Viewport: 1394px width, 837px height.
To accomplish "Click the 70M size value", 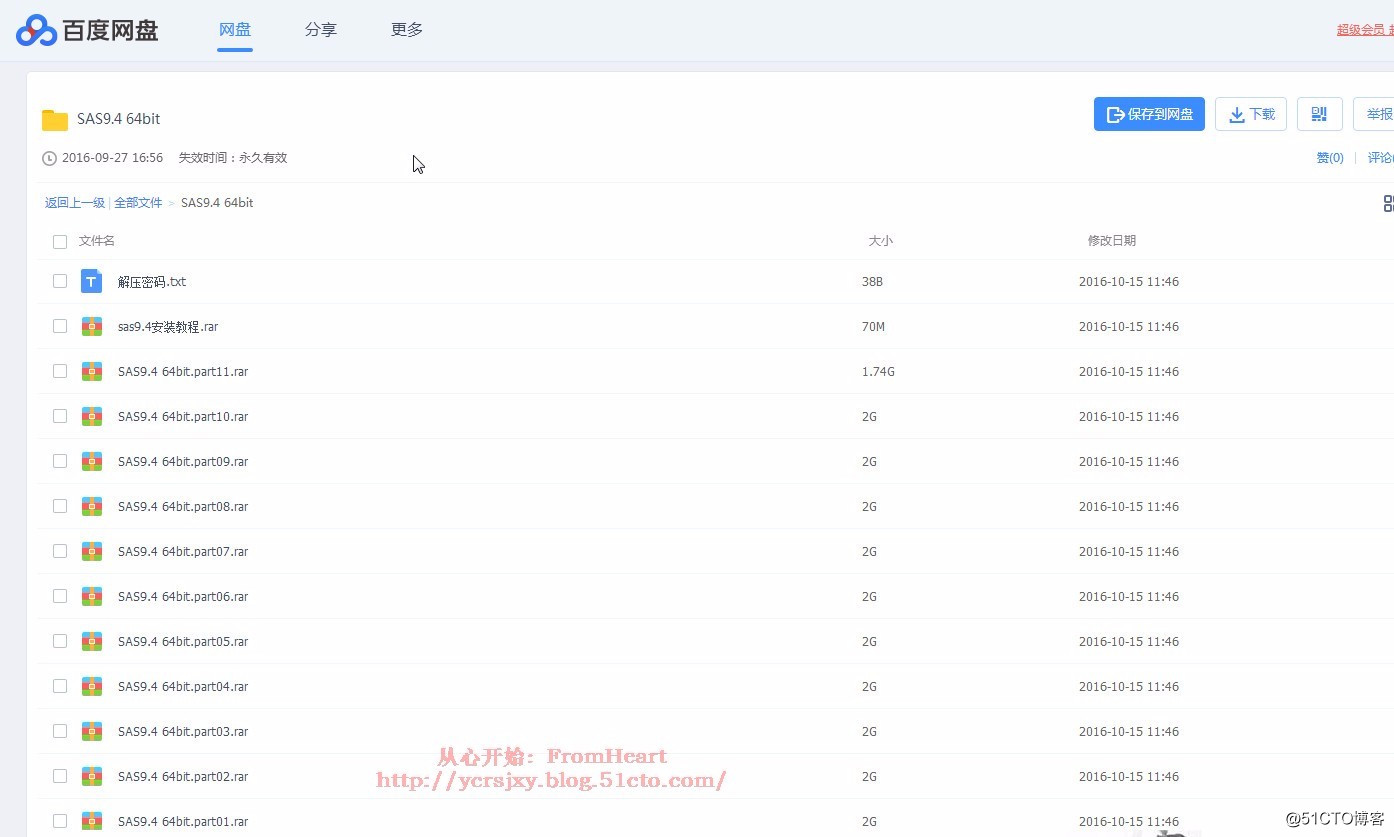I will point(873,327).
